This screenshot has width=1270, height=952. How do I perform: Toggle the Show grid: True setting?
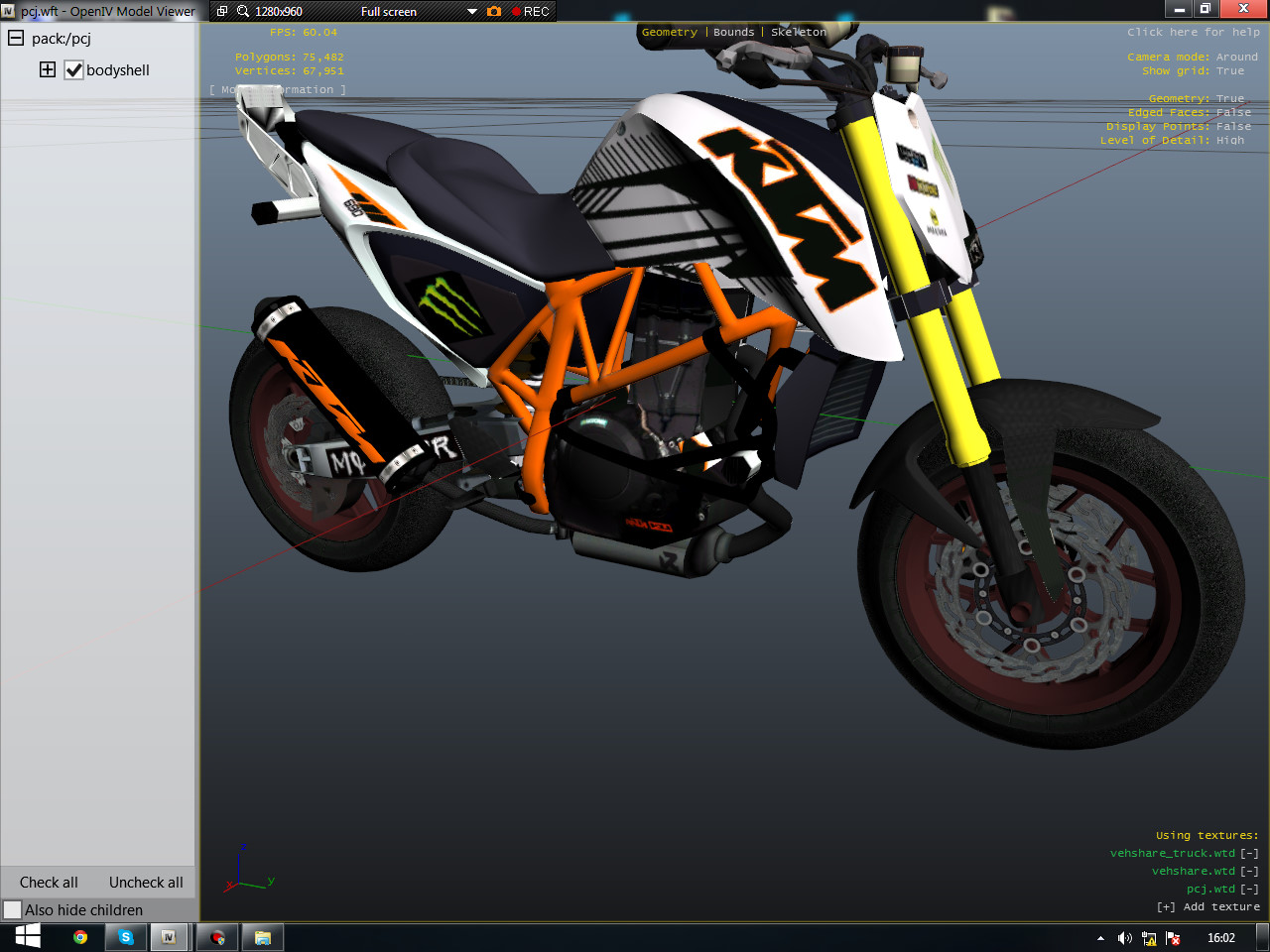click(1193, 71)
